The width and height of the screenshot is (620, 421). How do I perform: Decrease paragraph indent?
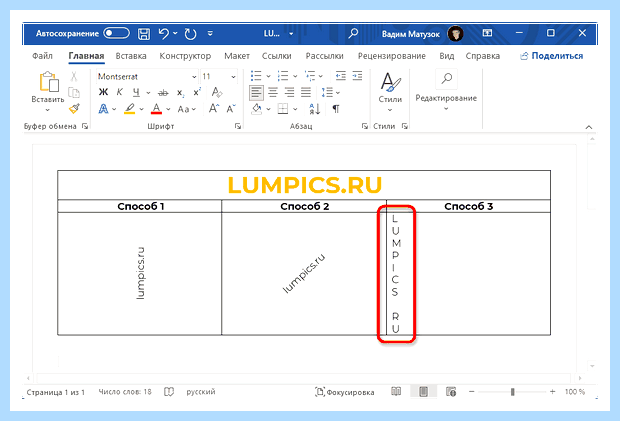pyautogui.click(x=340, y=76)
